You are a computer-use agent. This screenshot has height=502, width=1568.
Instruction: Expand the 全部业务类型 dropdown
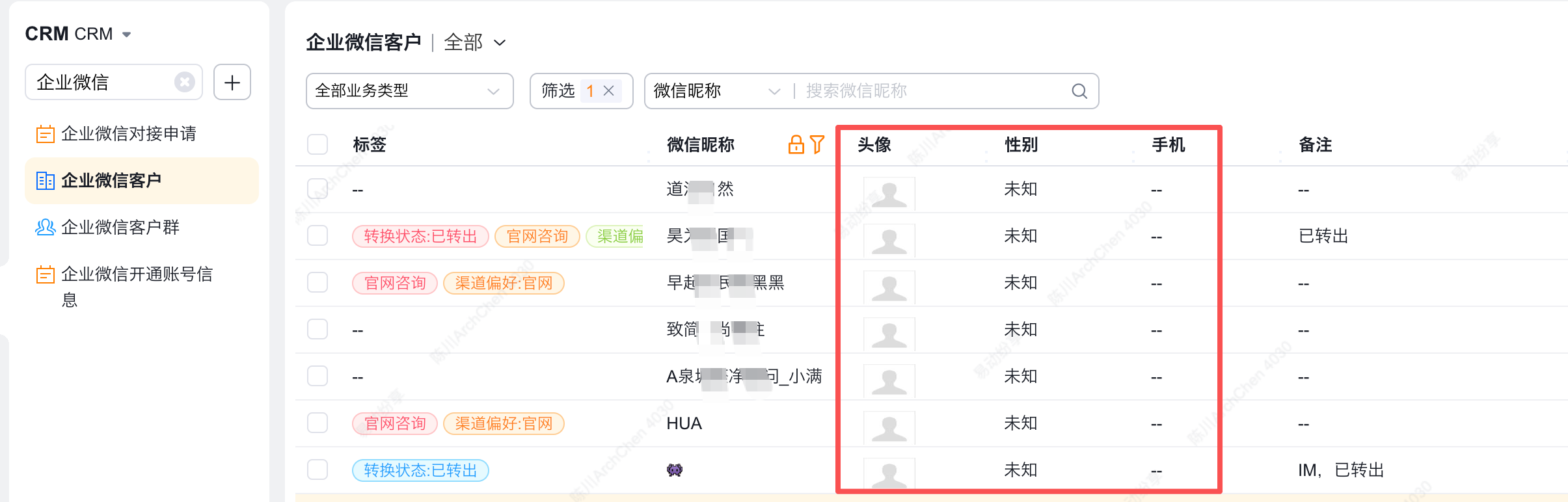point(409,91)
